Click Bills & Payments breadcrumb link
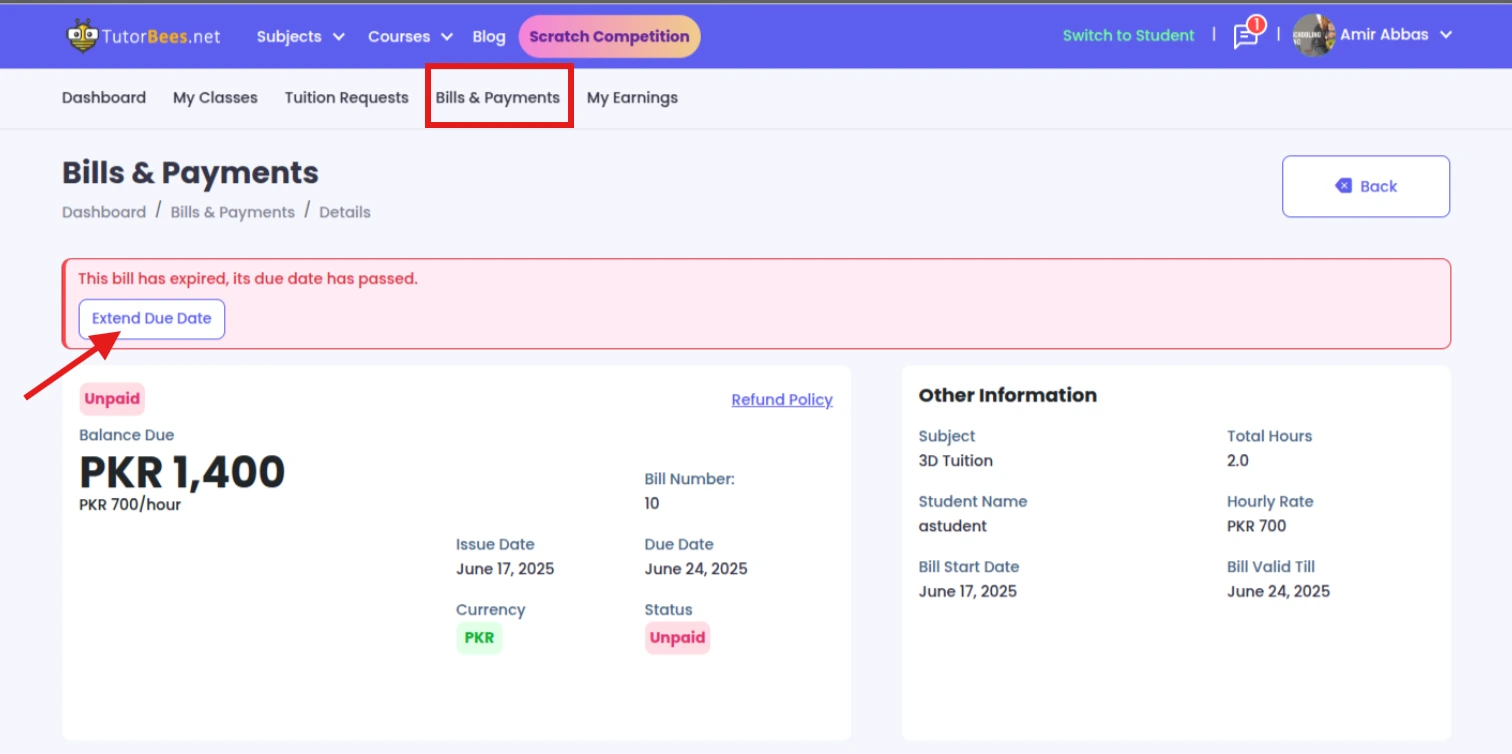 pos(232,212)
